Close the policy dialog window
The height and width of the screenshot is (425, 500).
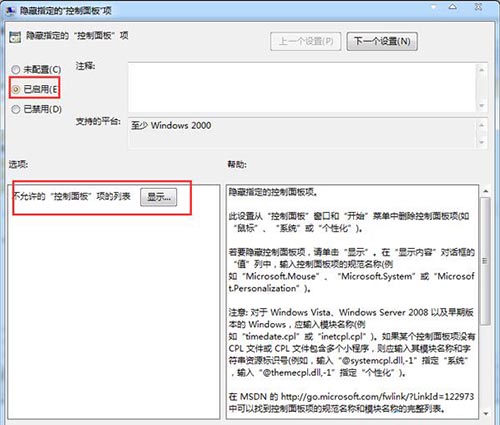(478, 7)
